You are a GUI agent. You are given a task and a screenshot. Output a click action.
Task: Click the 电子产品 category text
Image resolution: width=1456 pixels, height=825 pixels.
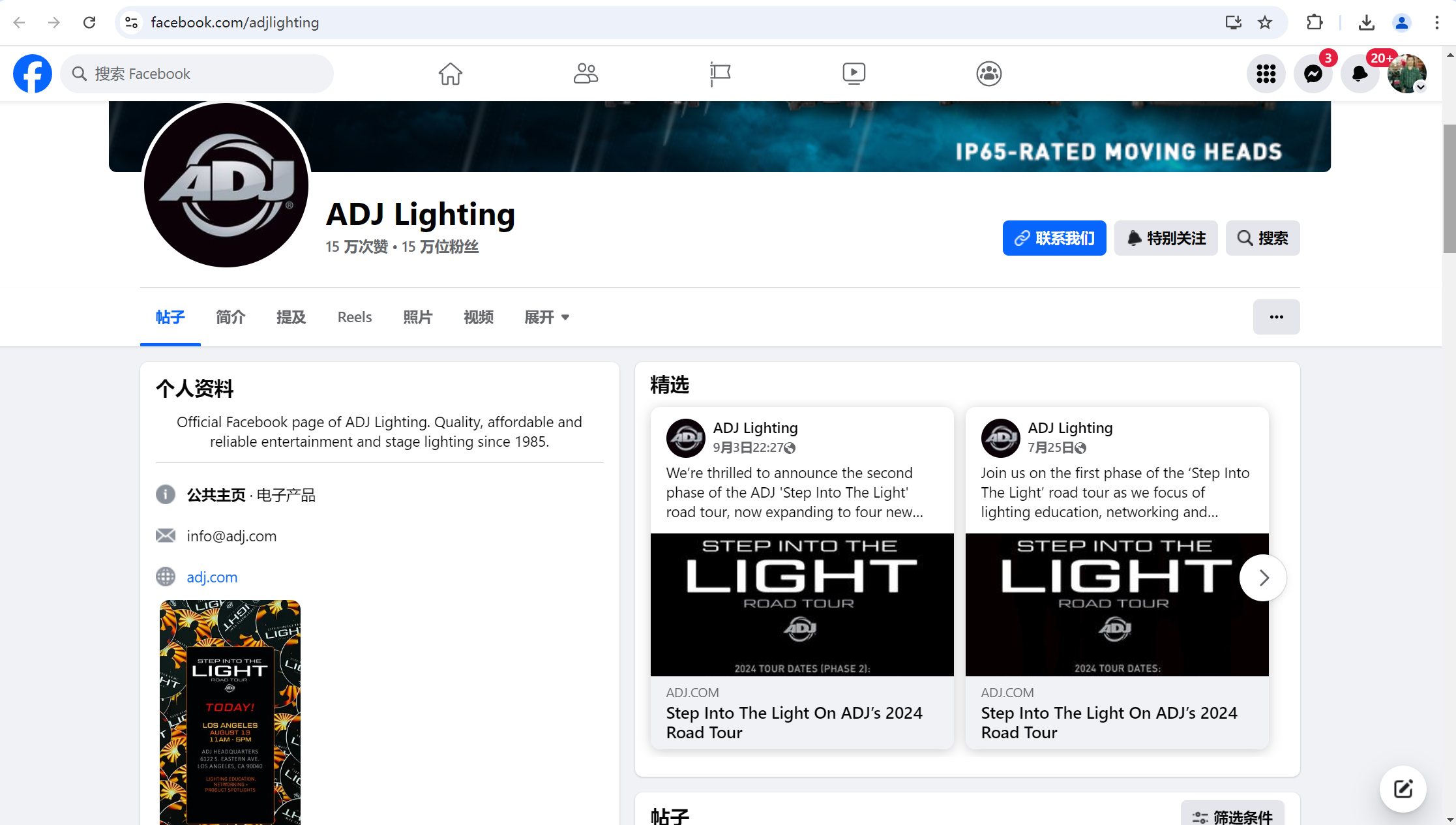[x=286, y=495]
